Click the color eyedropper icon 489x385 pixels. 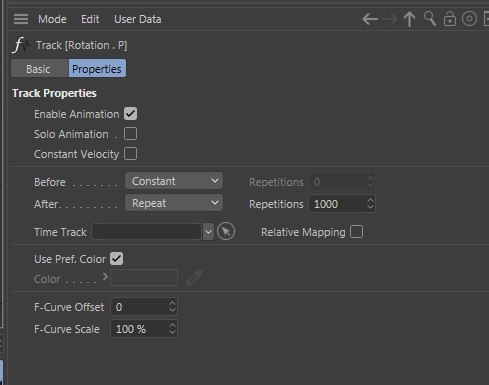(x=194, y=278)
